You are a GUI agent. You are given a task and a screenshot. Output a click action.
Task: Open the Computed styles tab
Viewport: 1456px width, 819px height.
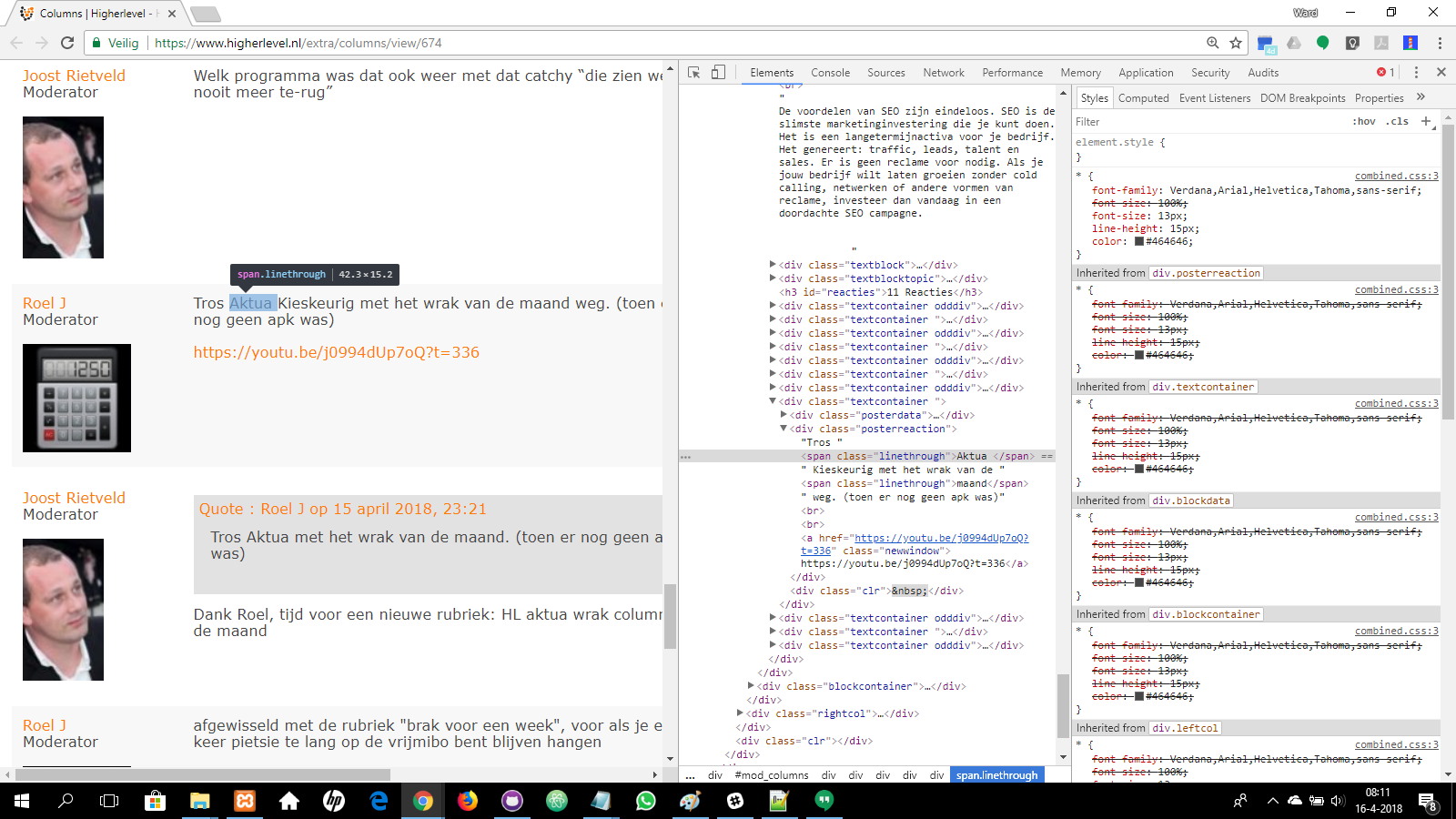coord(1143,98)
